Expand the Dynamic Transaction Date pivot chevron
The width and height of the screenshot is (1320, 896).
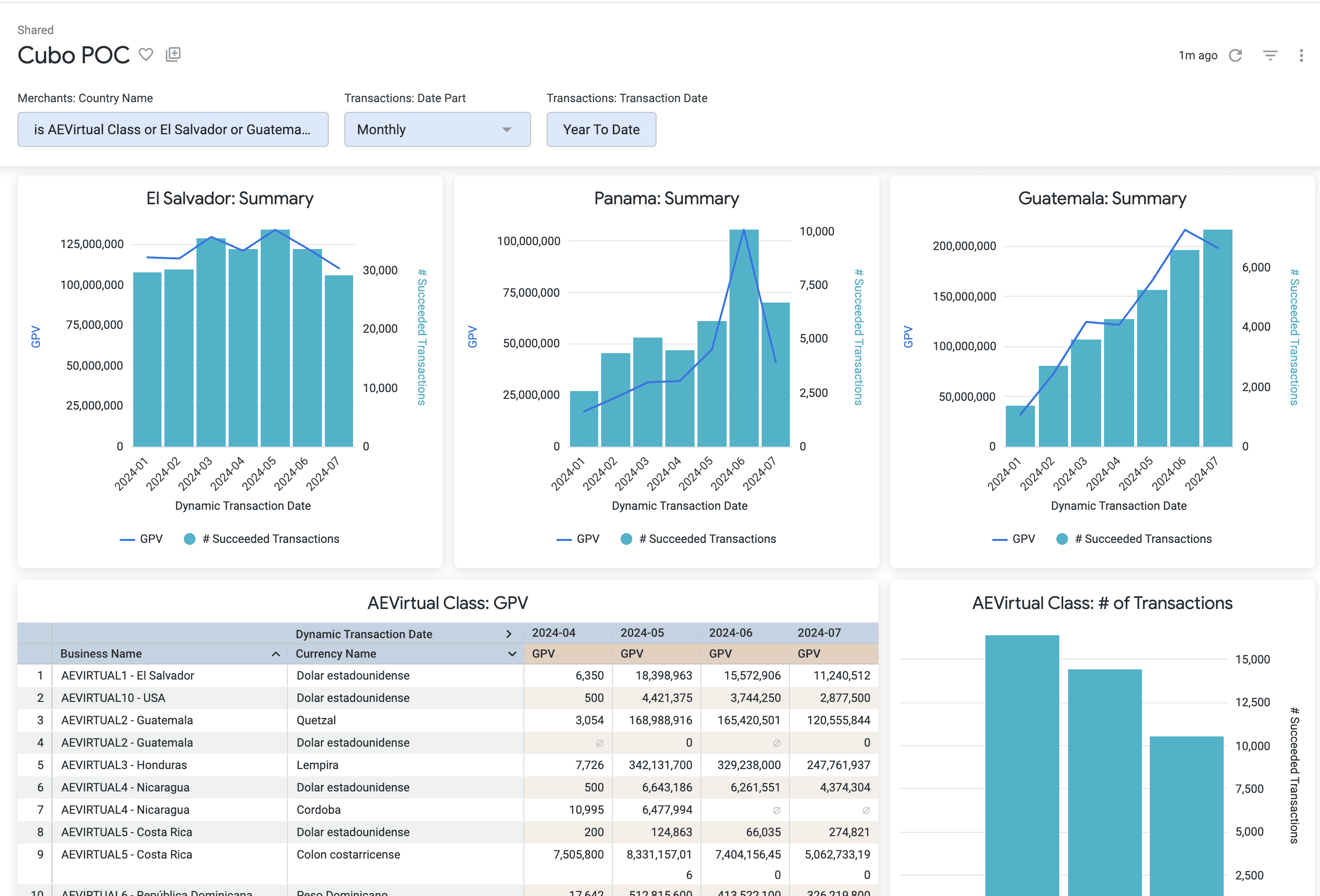coord(509,634)
